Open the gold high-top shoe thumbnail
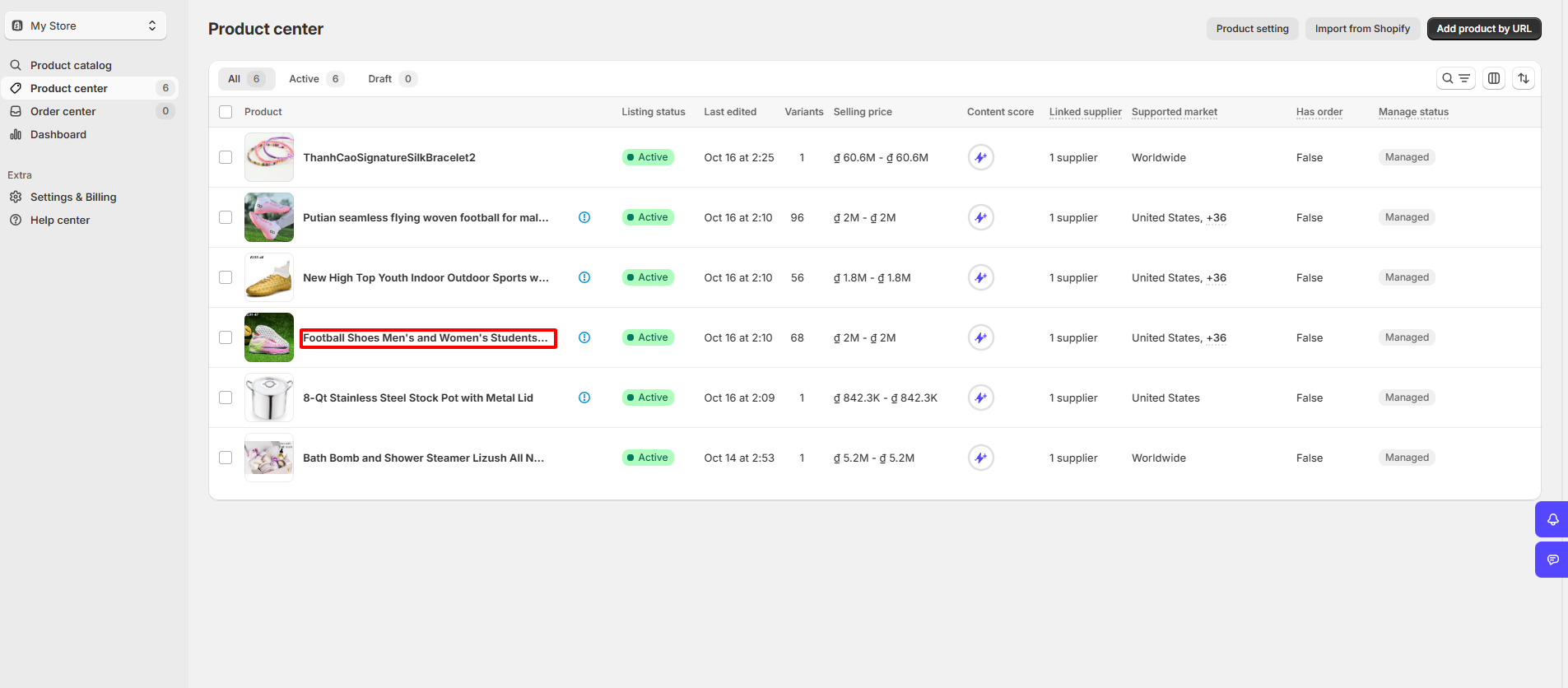The width and height of the screenshot is (1568, 688). pos(269,277)
